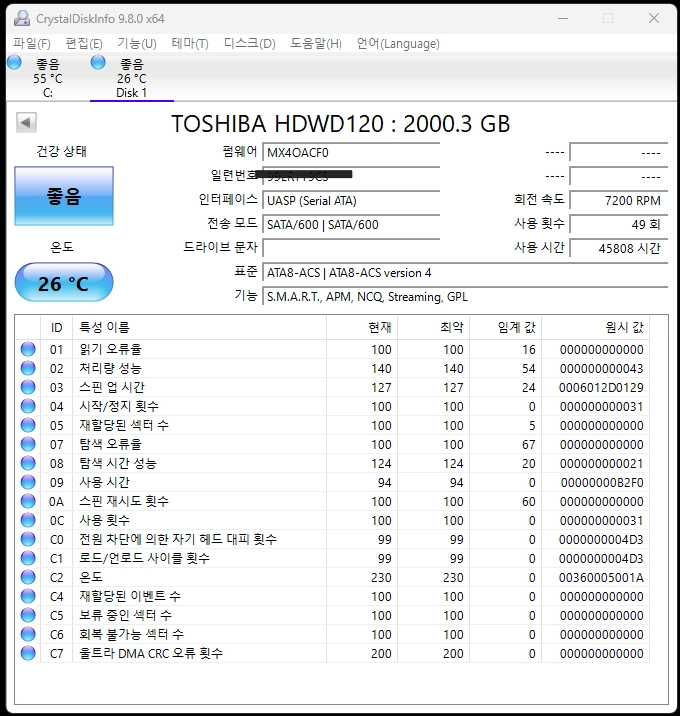
Task: Click the 원시 값 column header
Action: tap(596, 327)
